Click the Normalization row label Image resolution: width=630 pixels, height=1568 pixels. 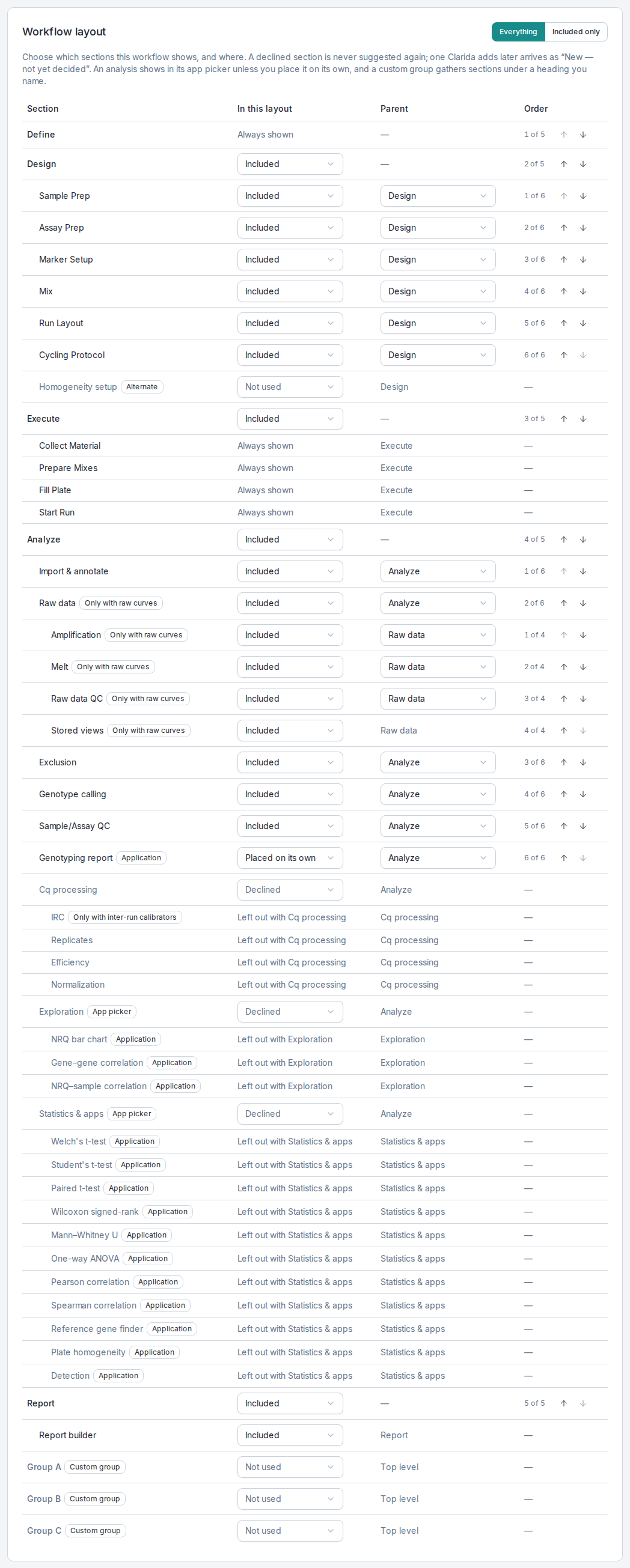click(x=78, y=985)
